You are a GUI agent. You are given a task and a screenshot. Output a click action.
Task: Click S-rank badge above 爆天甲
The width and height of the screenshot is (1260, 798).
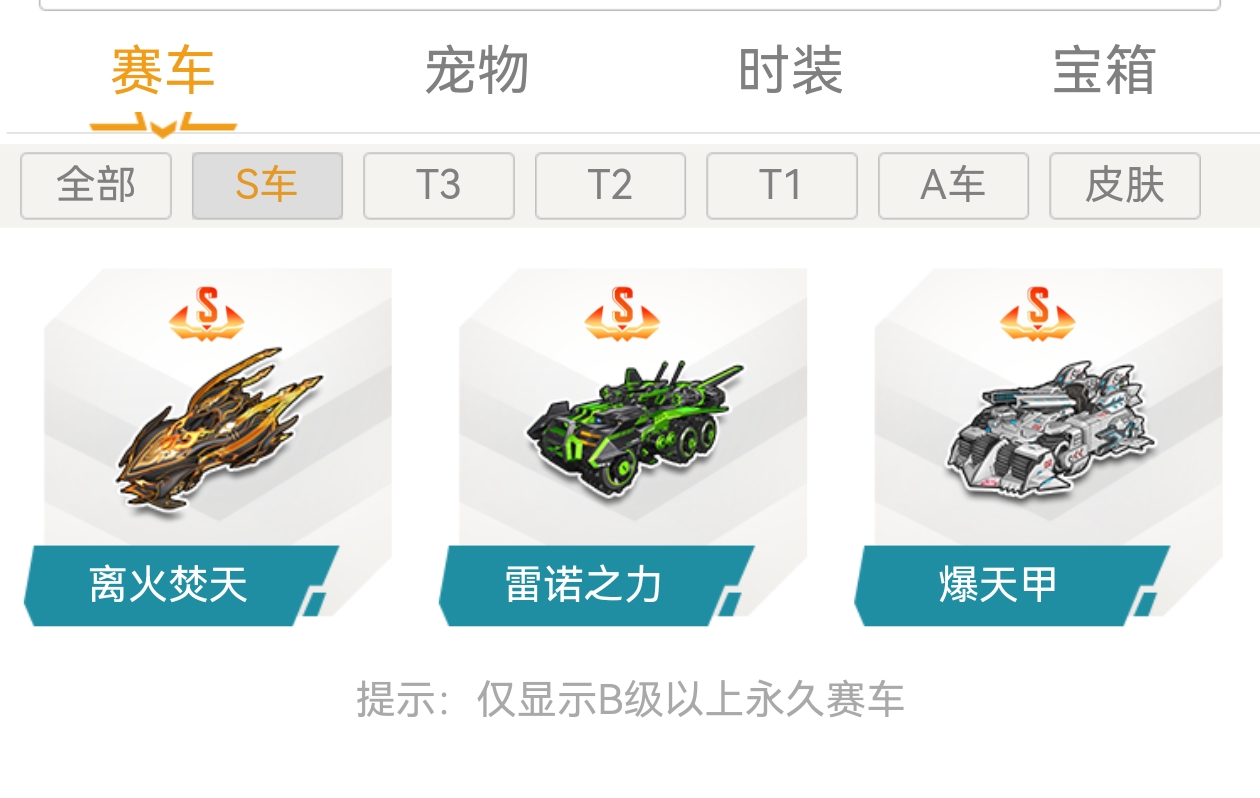1038,312
